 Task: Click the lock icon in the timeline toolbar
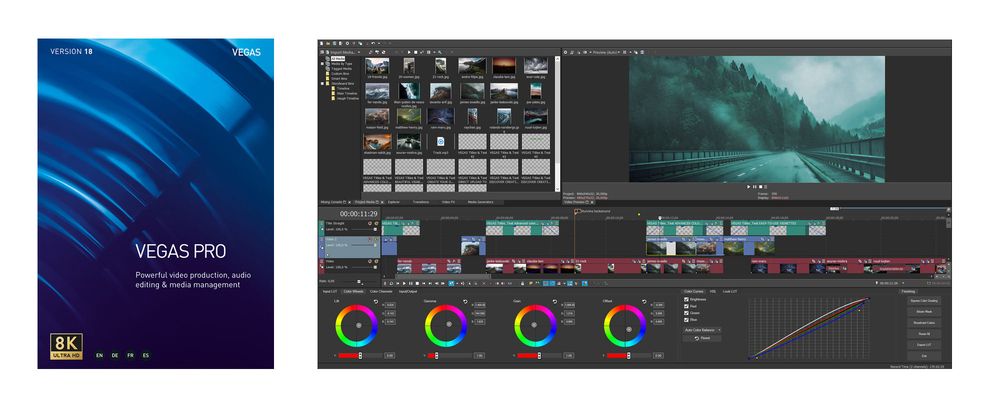click(522, 283)
